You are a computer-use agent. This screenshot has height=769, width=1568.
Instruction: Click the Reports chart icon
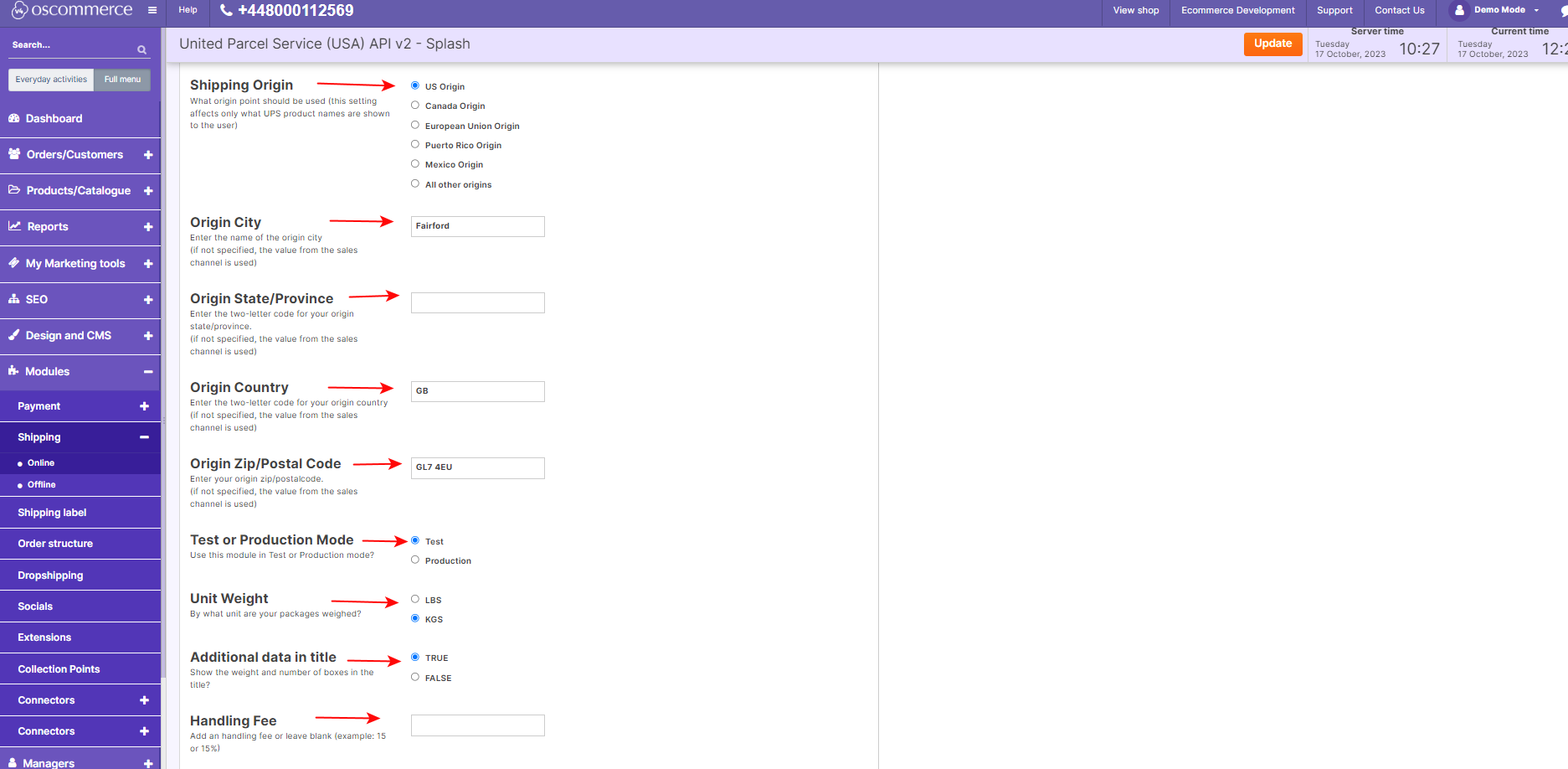click(x=14, y=226)
